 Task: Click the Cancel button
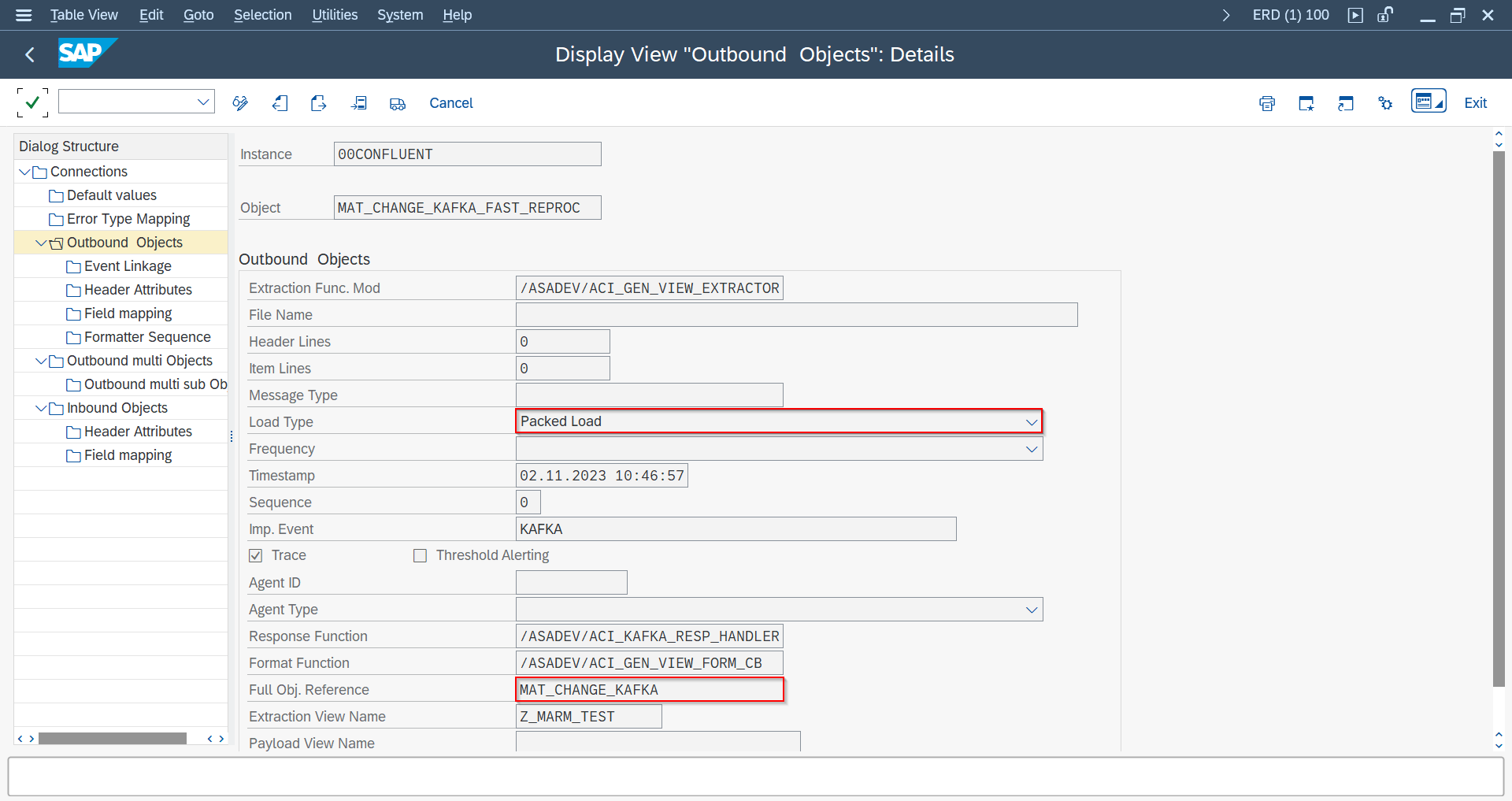pos(451,103)
